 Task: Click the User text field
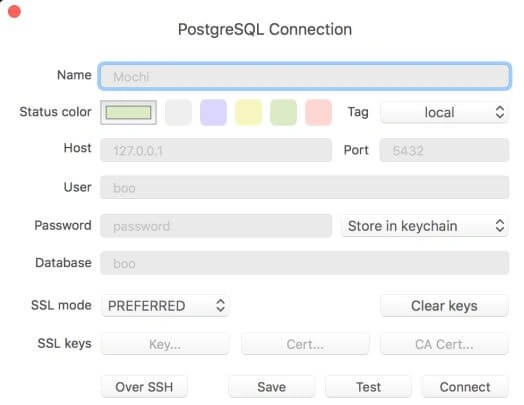pos(304,187)
